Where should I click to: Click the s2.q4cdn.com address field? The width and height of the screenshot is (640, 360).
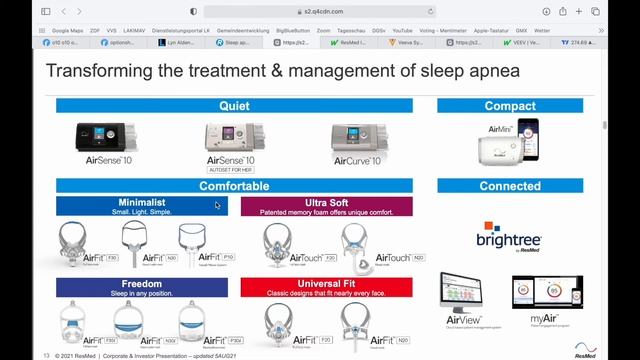[x=320, y=11]
